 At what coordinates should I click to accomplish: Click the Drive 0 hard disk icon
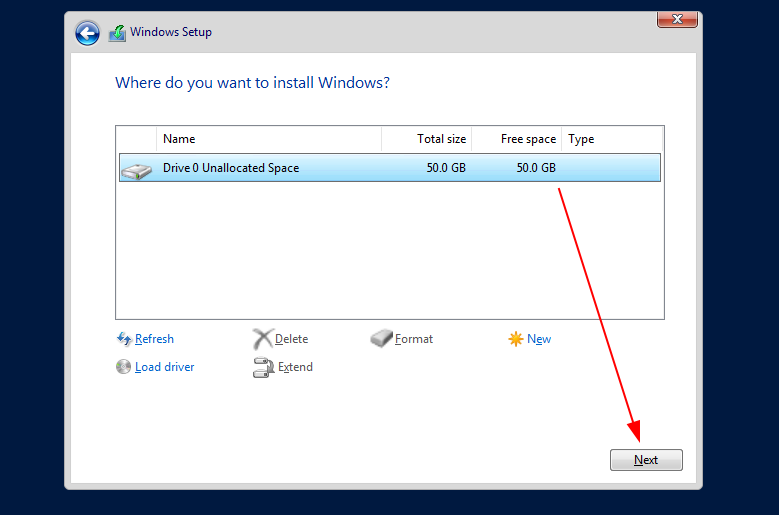coord(136,171)
